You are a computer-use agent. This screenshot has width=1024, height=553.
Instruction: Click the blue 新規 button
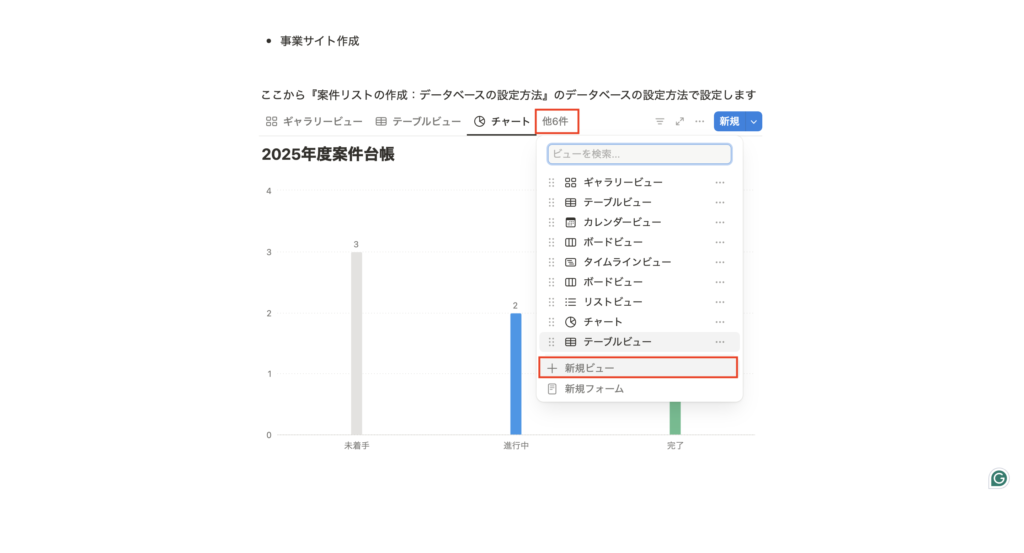(x=728, y=121)
